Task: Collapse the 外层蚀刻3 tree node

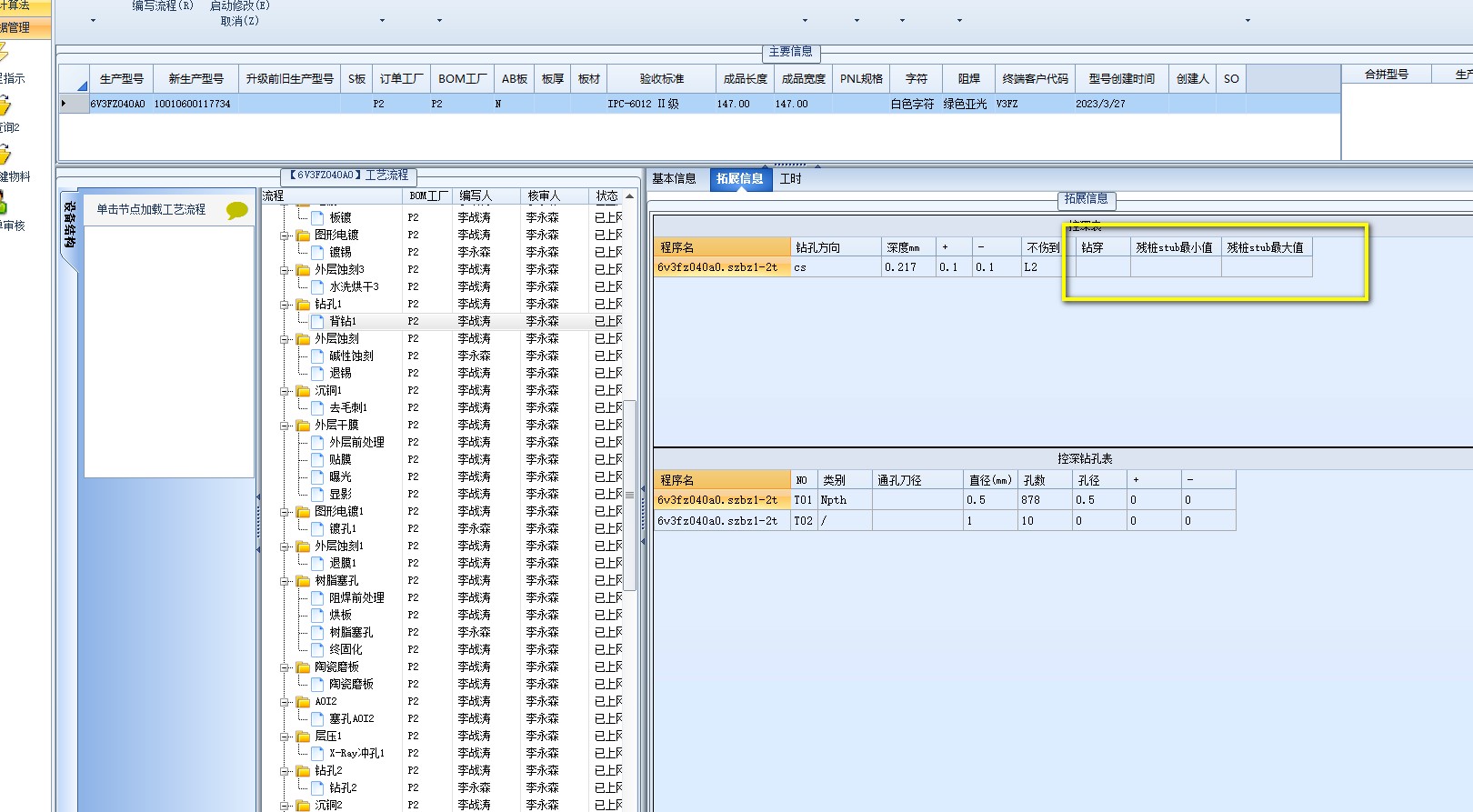Action: click(285, 269)
